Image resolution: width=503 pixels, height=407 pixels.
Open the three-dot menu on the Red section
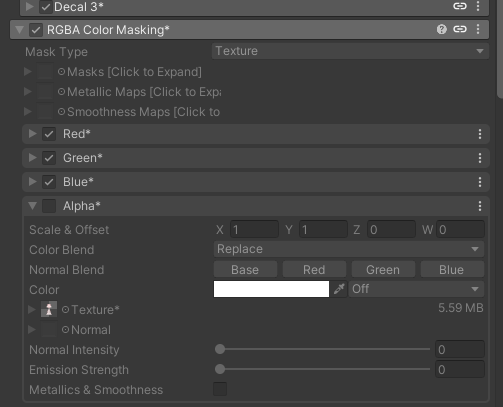point(480,134)
